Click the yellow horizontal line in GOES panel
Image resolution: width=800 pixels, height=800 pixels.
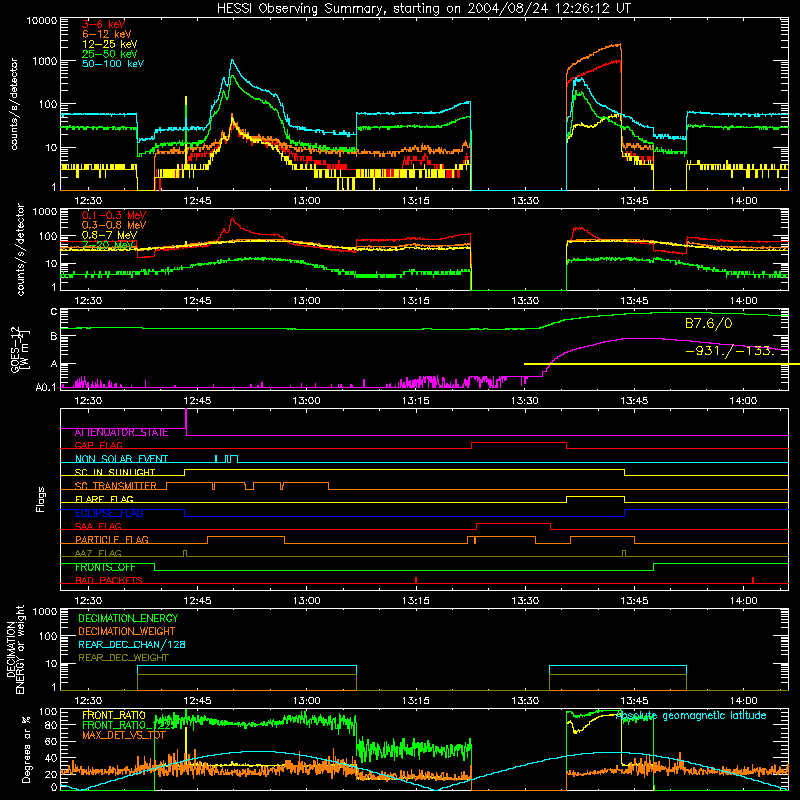click(x=662, y=364)
